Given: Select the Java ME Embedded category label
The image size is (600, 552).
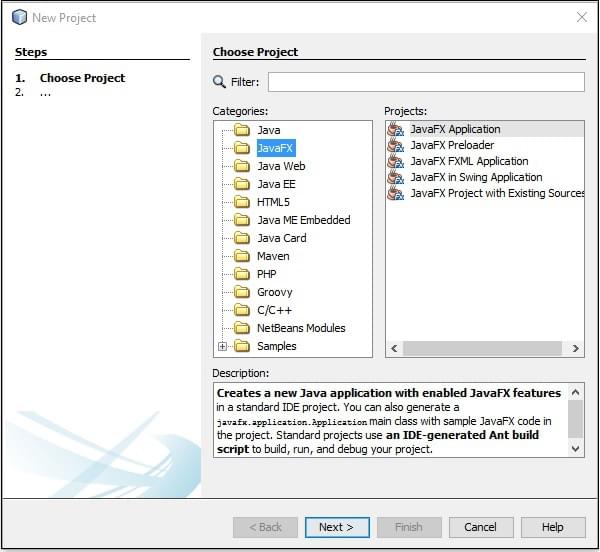Looking at the screenshot, I should (x=304, y=220).
